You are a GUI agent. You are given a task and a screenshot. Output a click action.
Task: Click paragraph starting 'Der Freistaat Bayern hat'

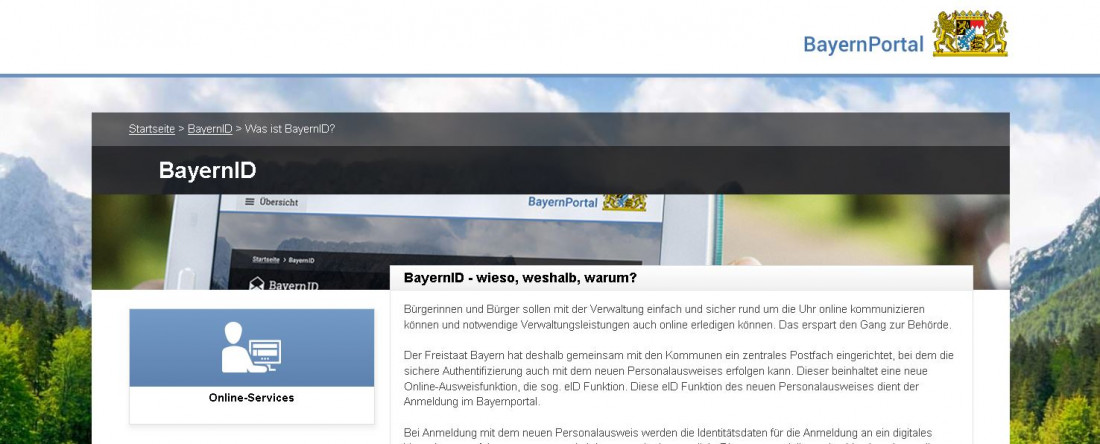[x=678, y=379]
